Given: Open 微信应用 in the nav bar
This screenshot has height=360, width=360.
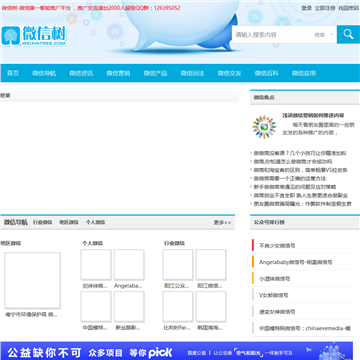Looking at the screenshot, I should [x=304, y=73].
